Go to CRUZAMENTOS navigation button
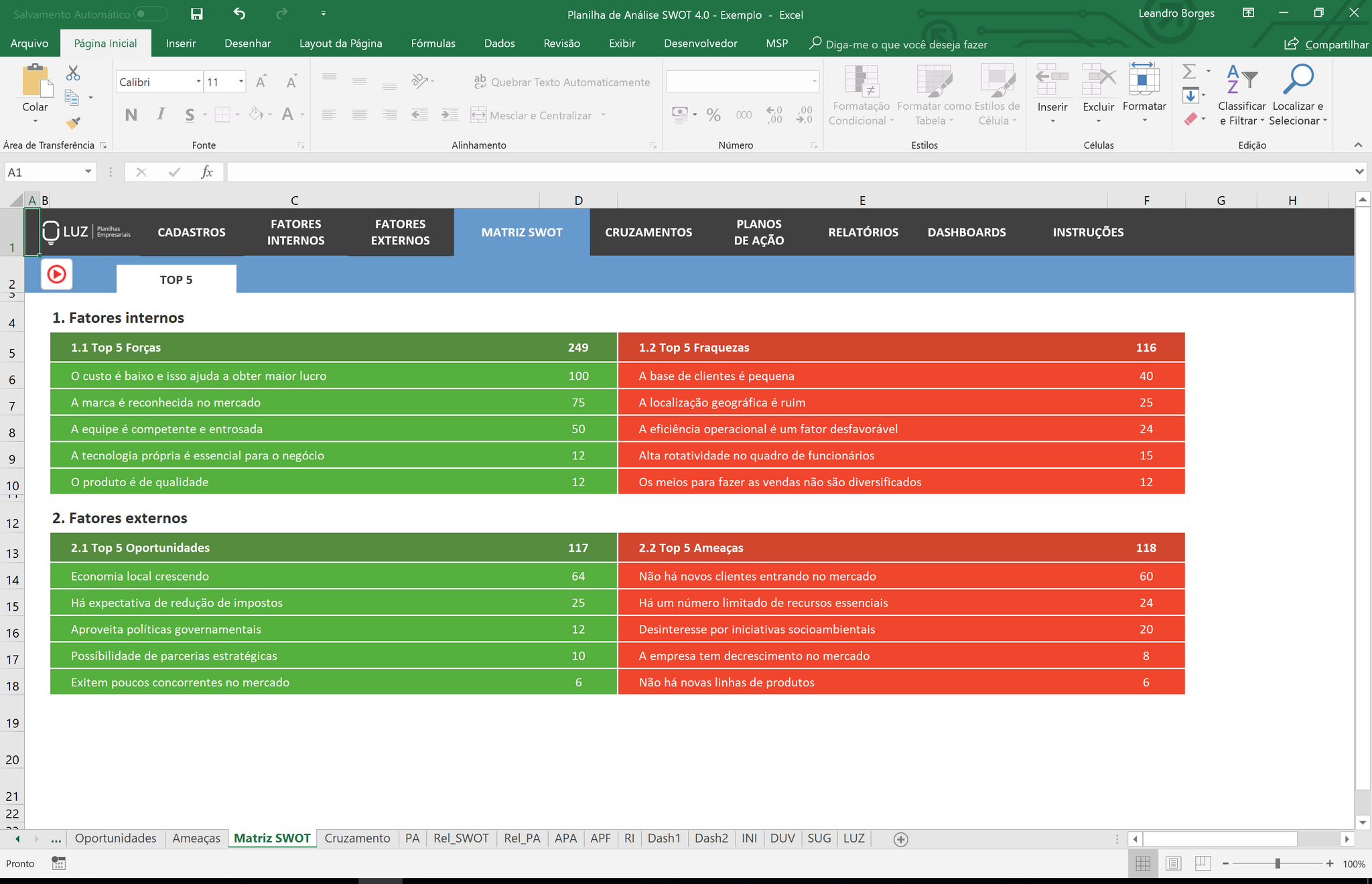Image resolution: width=1372 pixels, height=884 pixels. 648,232
